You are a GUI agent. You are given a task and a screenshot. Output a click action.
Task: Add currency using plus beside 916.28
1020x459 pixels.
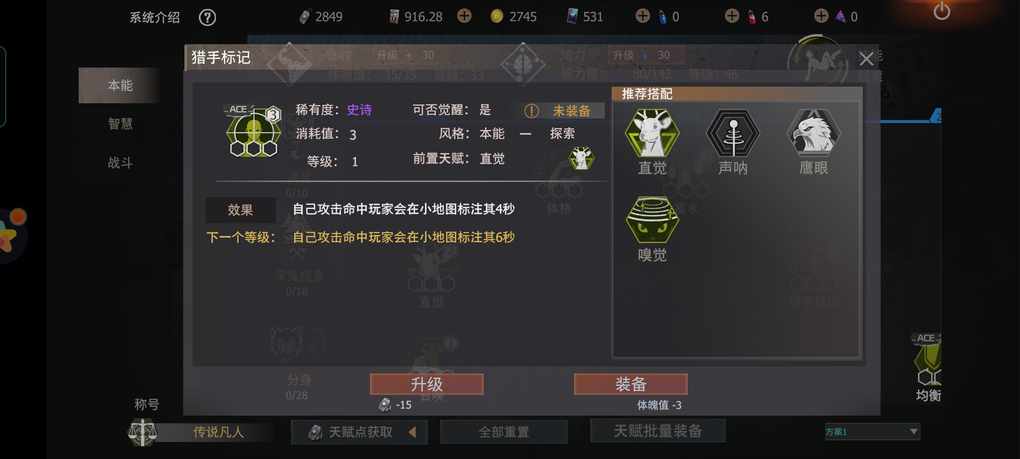pos(464,16)
